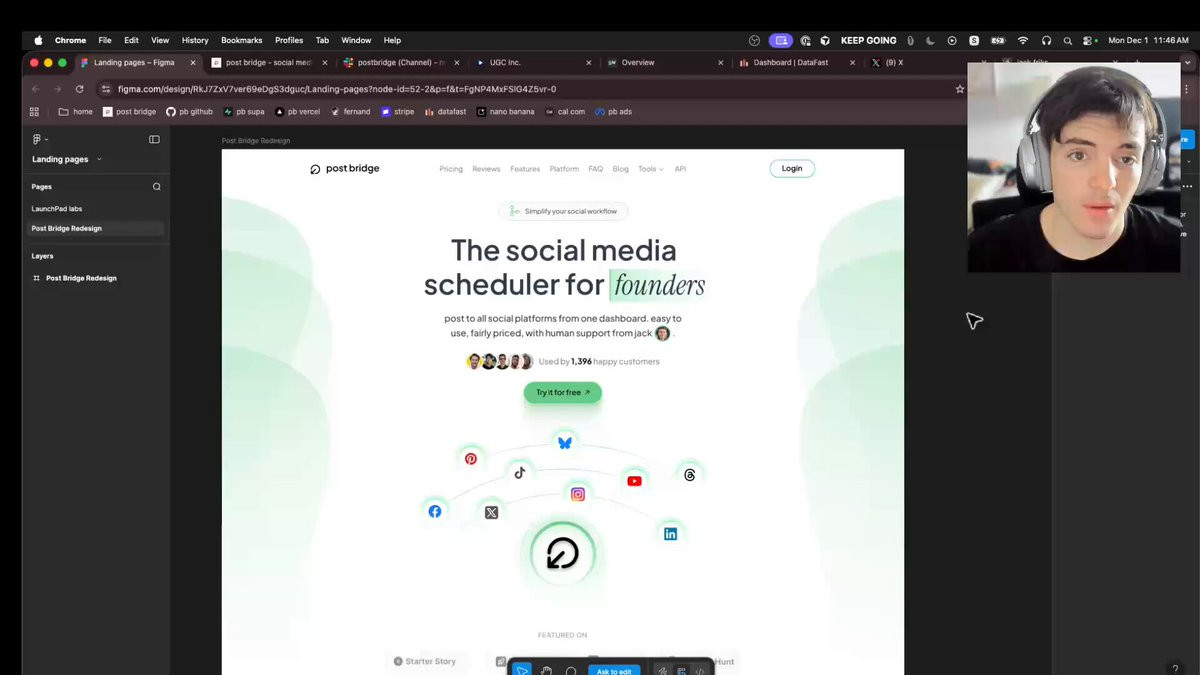The width and height of the screenshot is (1200, 675).
Task: Open the Tools dropdown in site navigation
Action: click(650, 169)
